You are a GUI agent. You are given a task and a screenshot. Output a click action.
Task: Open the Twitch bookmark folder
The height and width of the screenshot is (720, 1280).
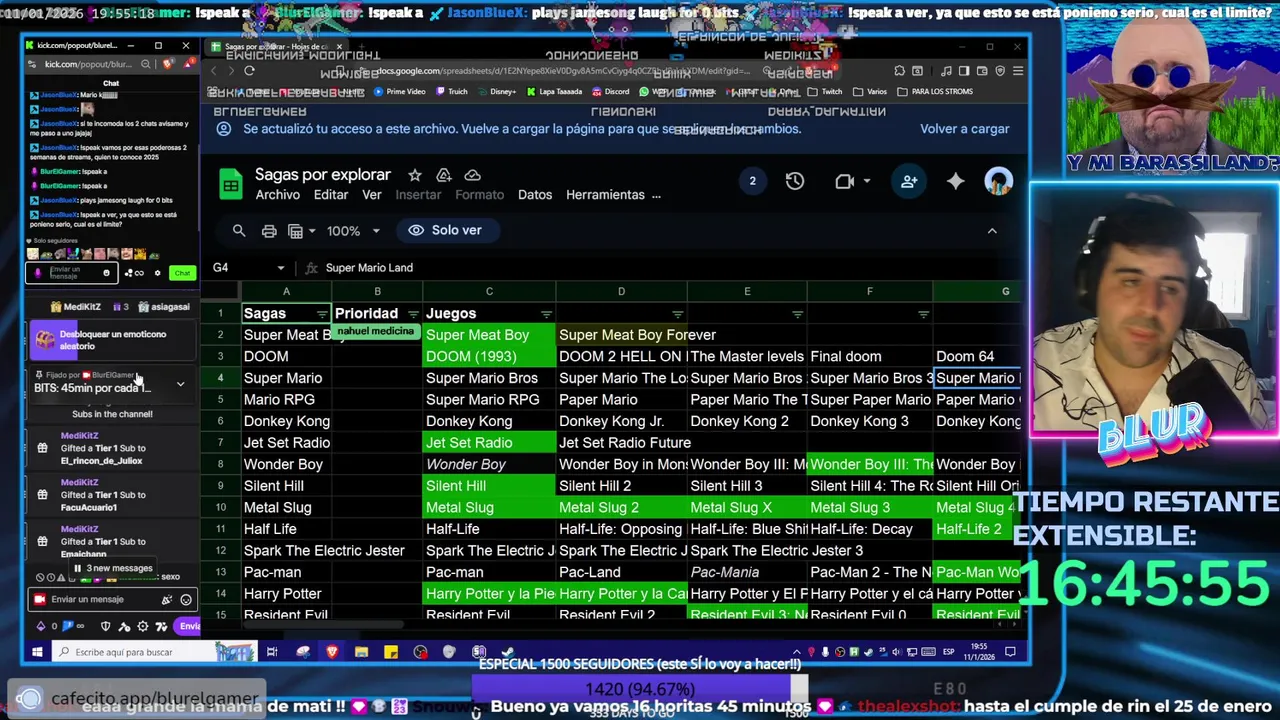coord(824,92)
